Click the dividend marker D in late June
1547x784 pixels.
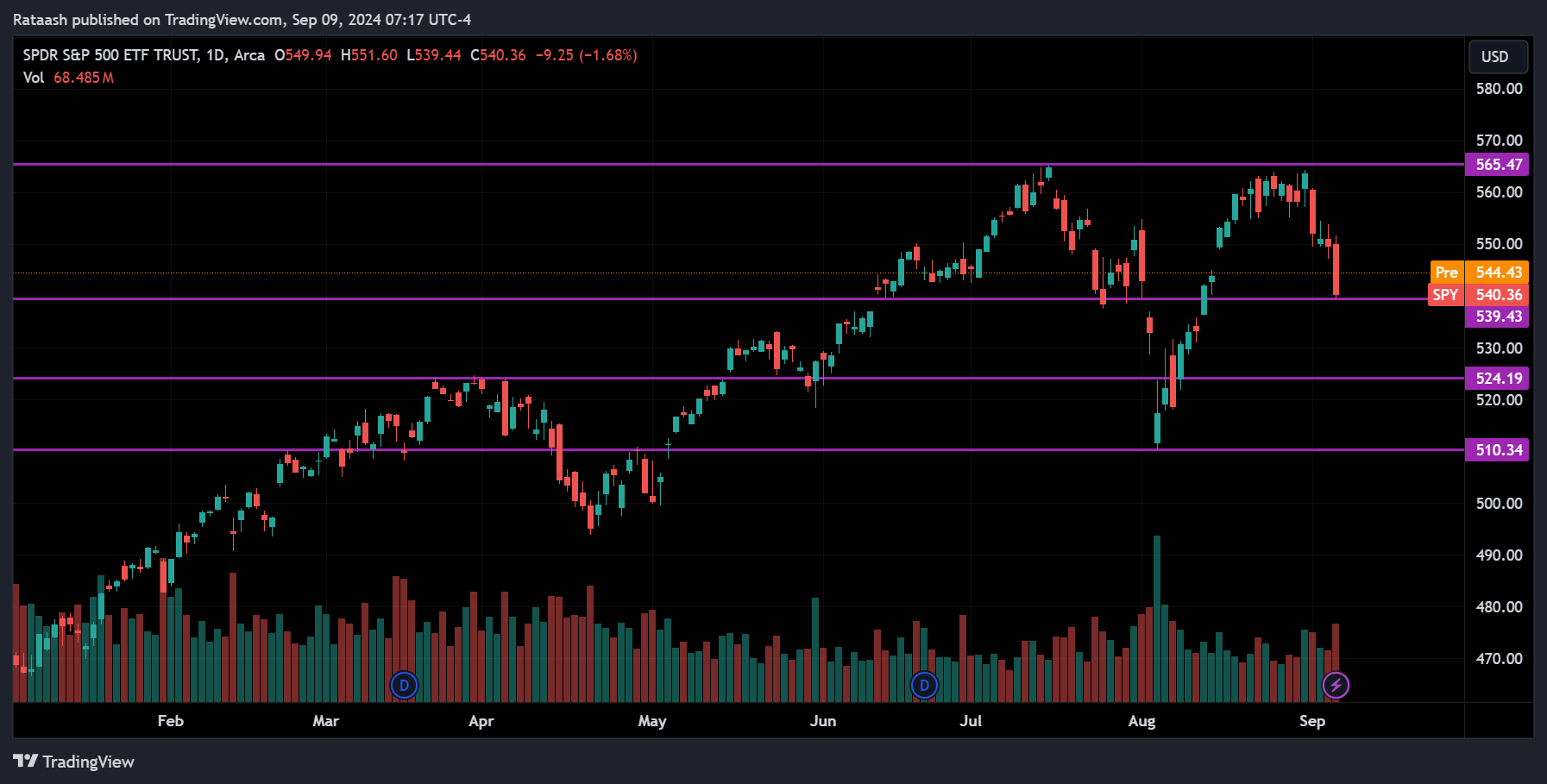[924, 686]
